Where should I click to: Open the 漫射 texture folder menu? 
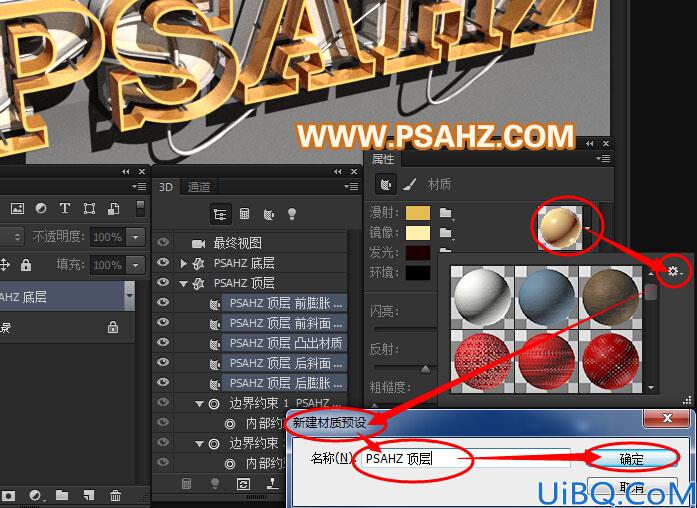pyautogui.click(x=446, y=213)
